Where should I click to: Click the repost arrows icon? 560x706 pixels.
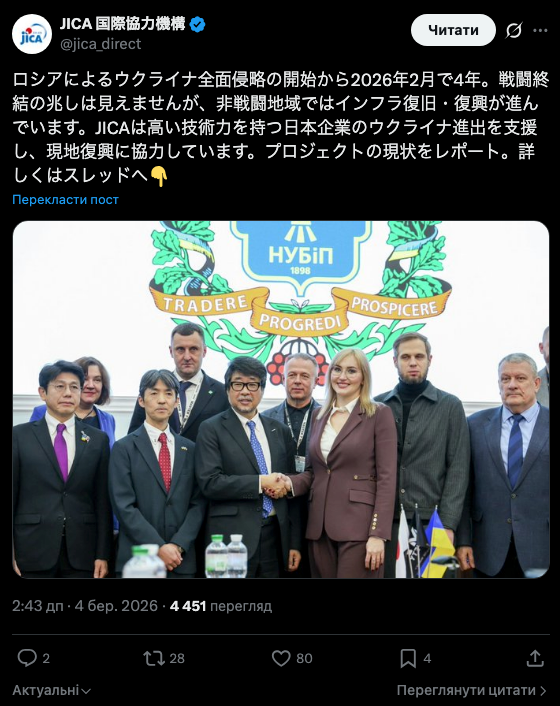click(x=154, y=658)
